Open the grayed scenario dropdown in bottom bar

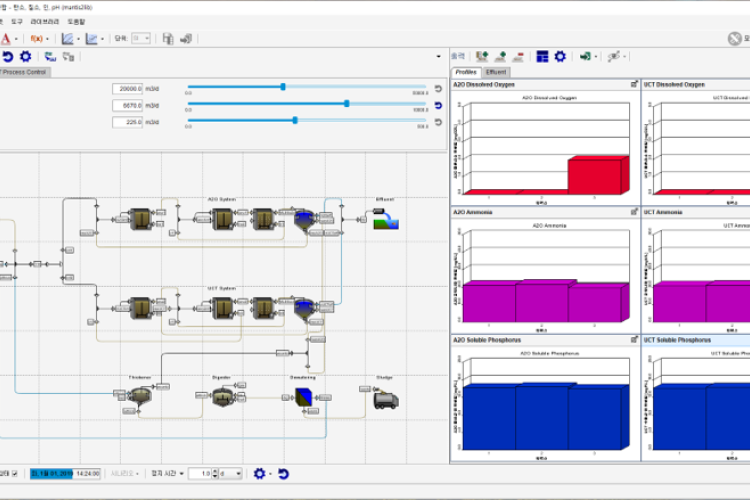(125, 473)
